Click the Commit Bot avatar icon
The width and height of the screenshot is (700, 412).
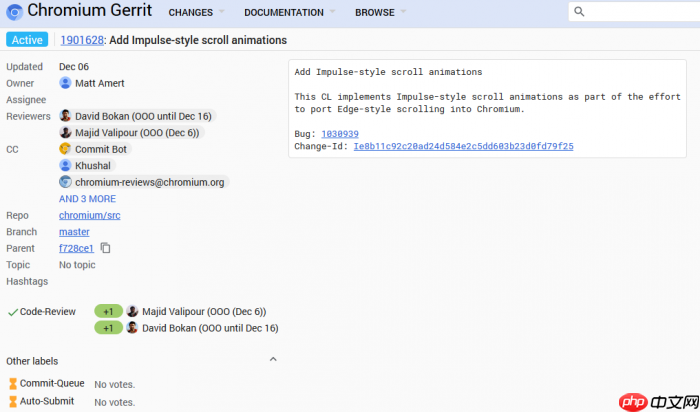[66, 149]
